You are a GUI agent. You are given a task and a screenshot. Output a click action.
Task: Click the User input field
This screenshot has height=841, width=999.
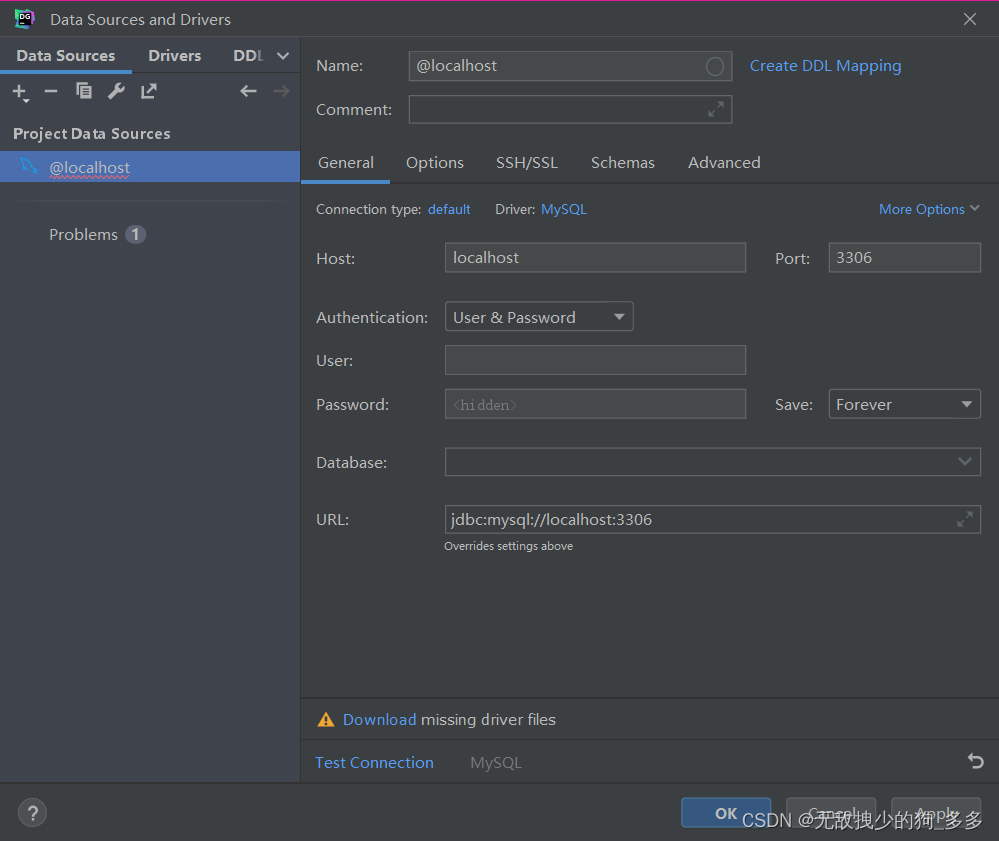click(595, 360)
